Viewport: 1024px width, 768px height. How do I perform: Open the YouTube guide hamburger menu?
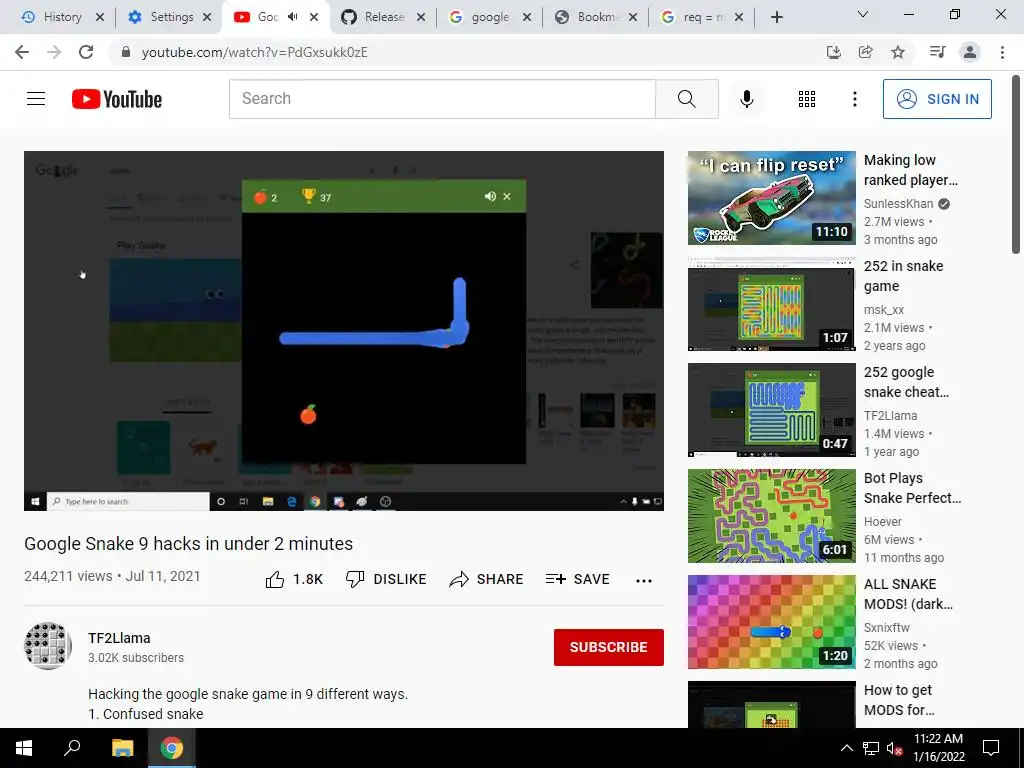pyautogui.click(x=36, y=99)
